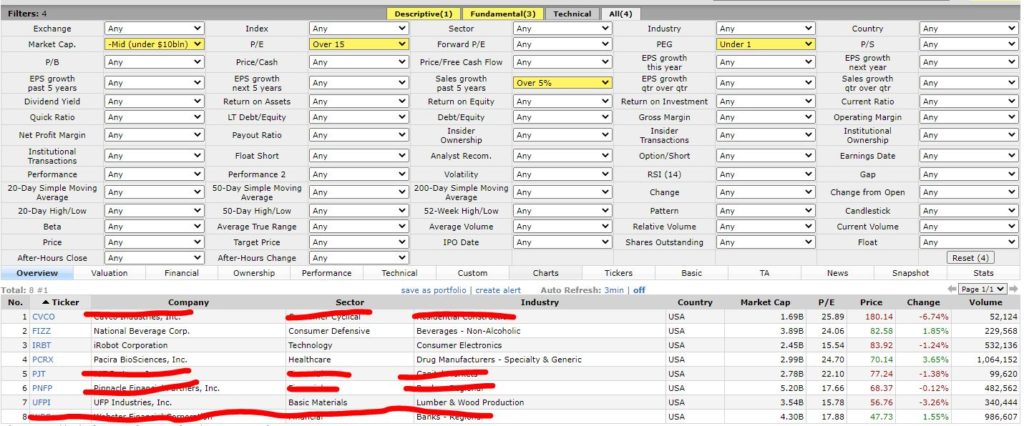Select the TA view tab
This screenshot has height=426, width=1024.
pyautogui.click(x=765, y=273)
